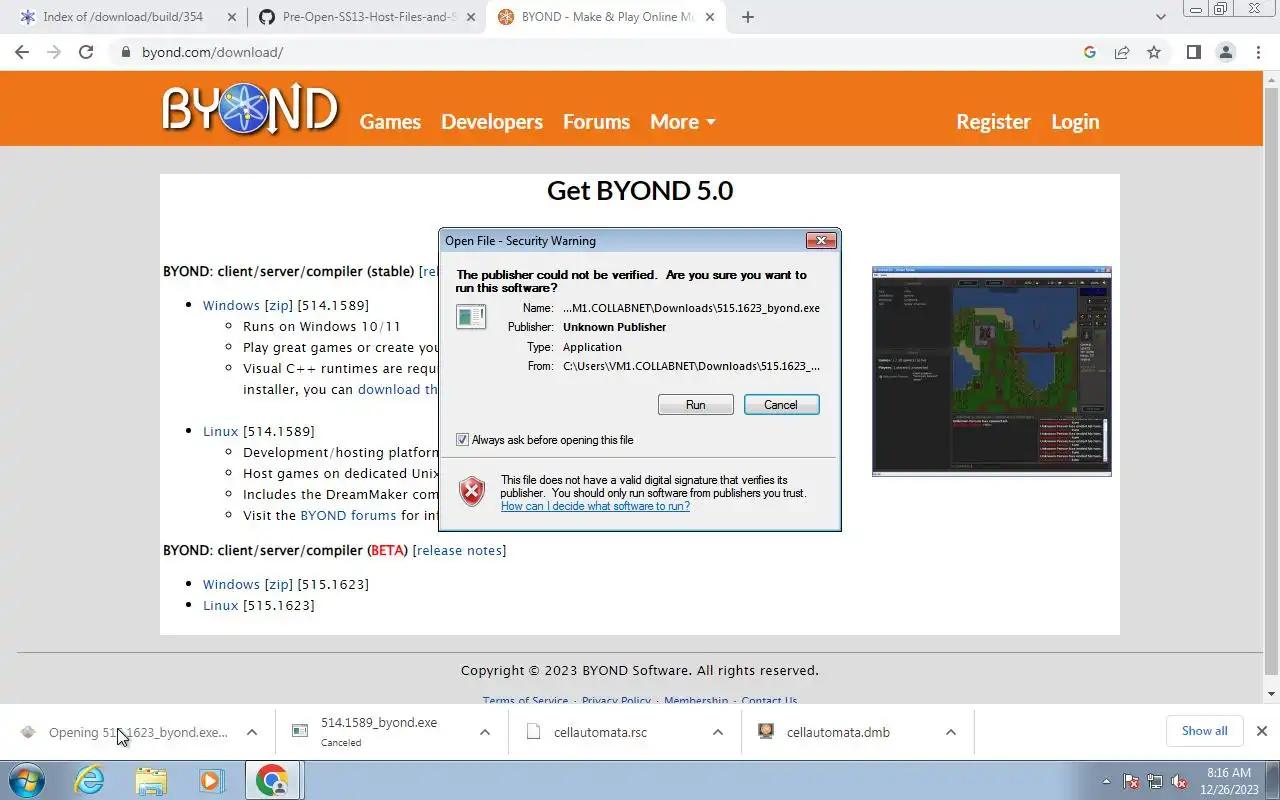Image resolution: width=1280 pixels, height=800 pixels.
Task: Click the taskbar clock
Action: pyautogui.click(x=1228, y=781)
